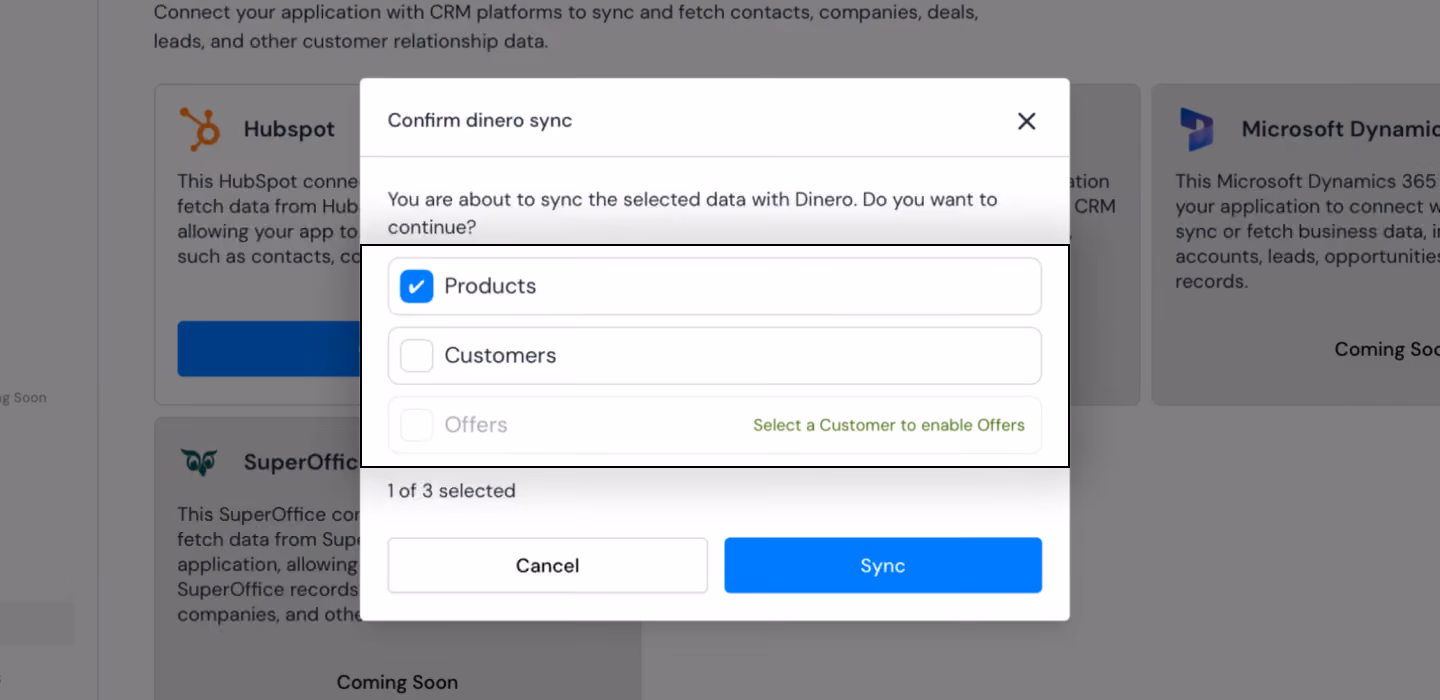Uncheck the Products checkbox
This screenshot has height=700, width=1440.
[416, 286]
